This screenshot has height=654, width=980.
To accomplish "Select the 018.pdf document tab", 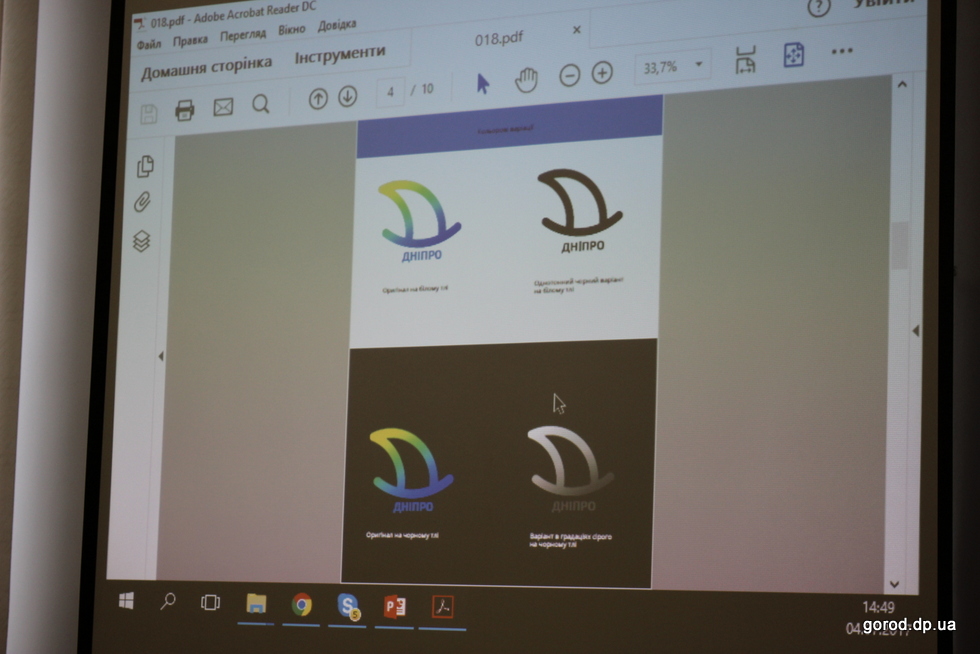I will coord(498,39).
